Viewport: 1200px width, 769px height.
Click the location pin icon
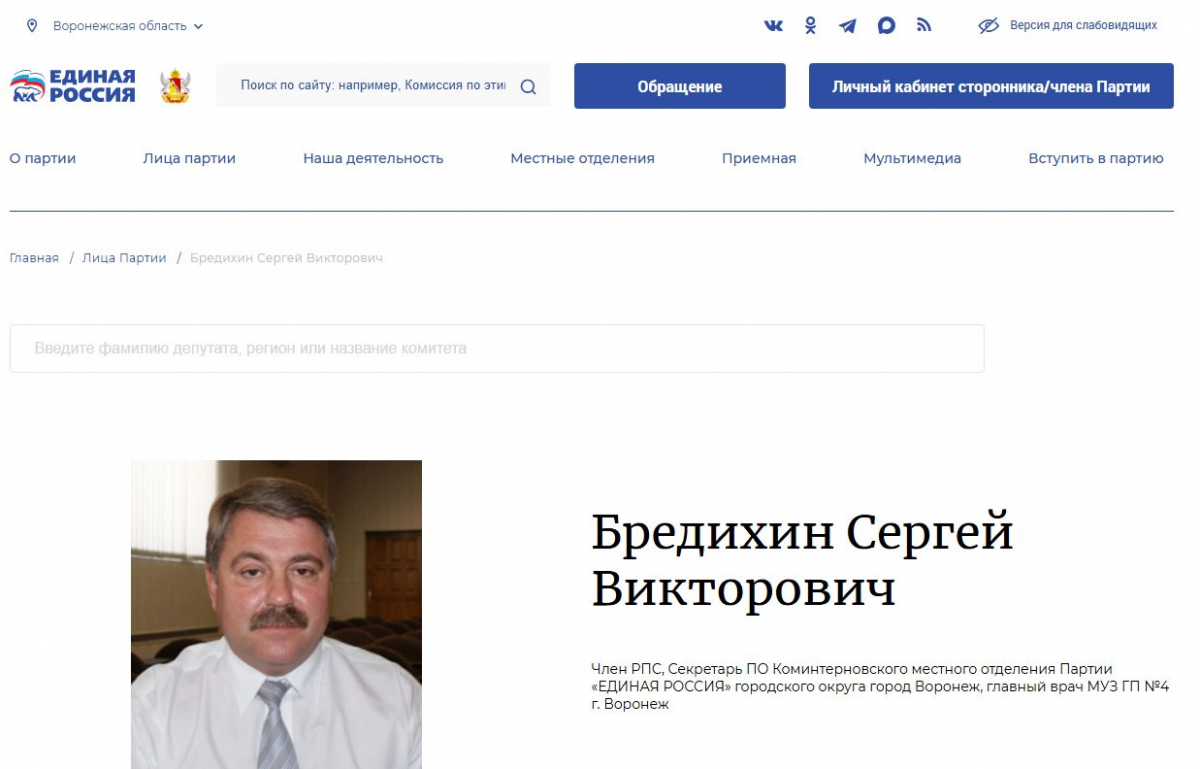coord(32,26)
